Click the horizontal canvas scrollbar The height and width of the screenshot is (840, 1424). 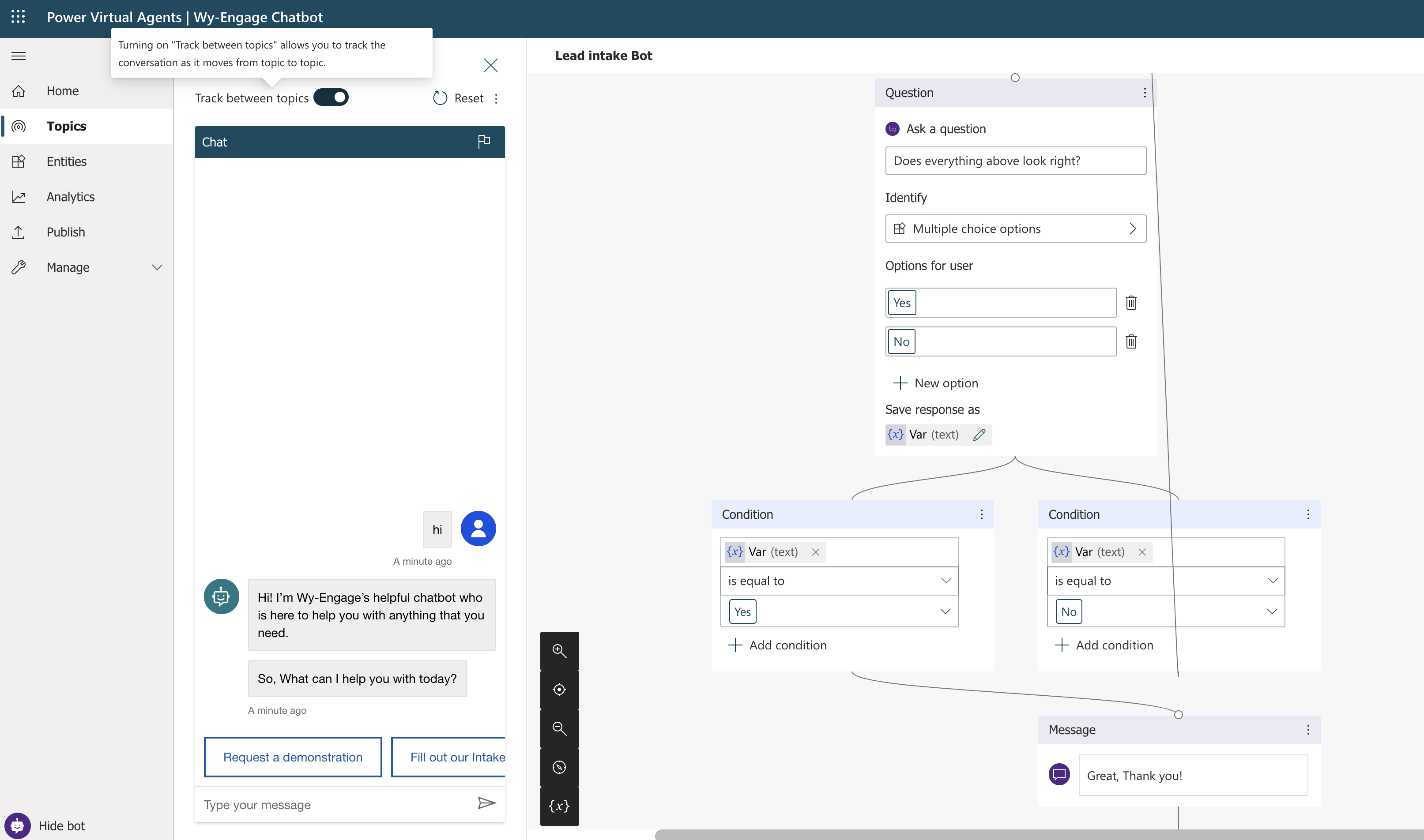pos(1039,835)
